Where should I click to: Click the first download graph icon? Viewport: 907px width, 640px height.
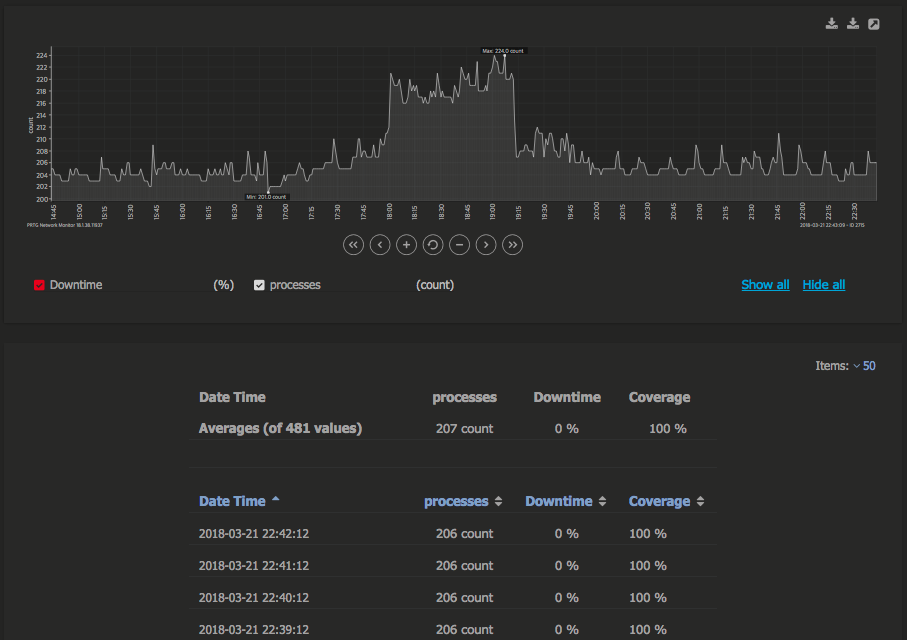tap(831, 23)
